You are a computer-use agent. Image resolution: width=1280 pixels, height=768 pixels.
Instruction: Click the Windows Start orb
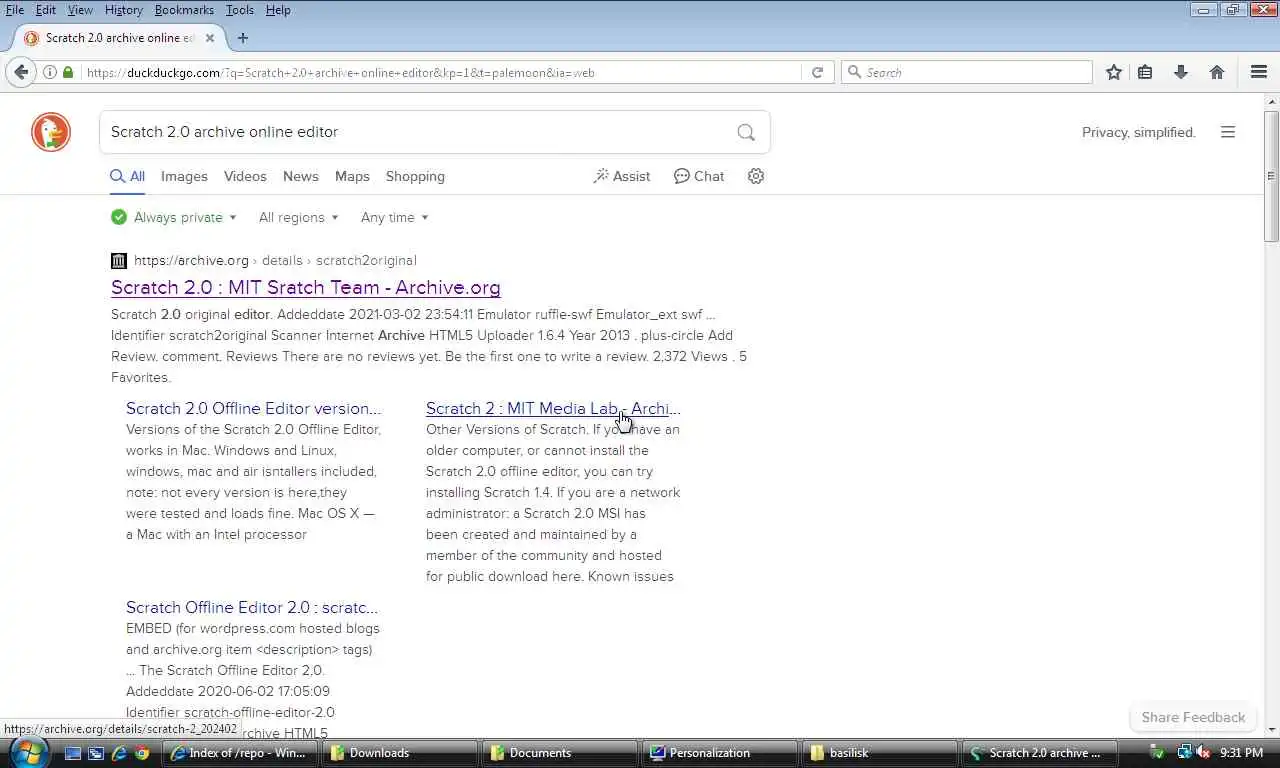[28, 752]
